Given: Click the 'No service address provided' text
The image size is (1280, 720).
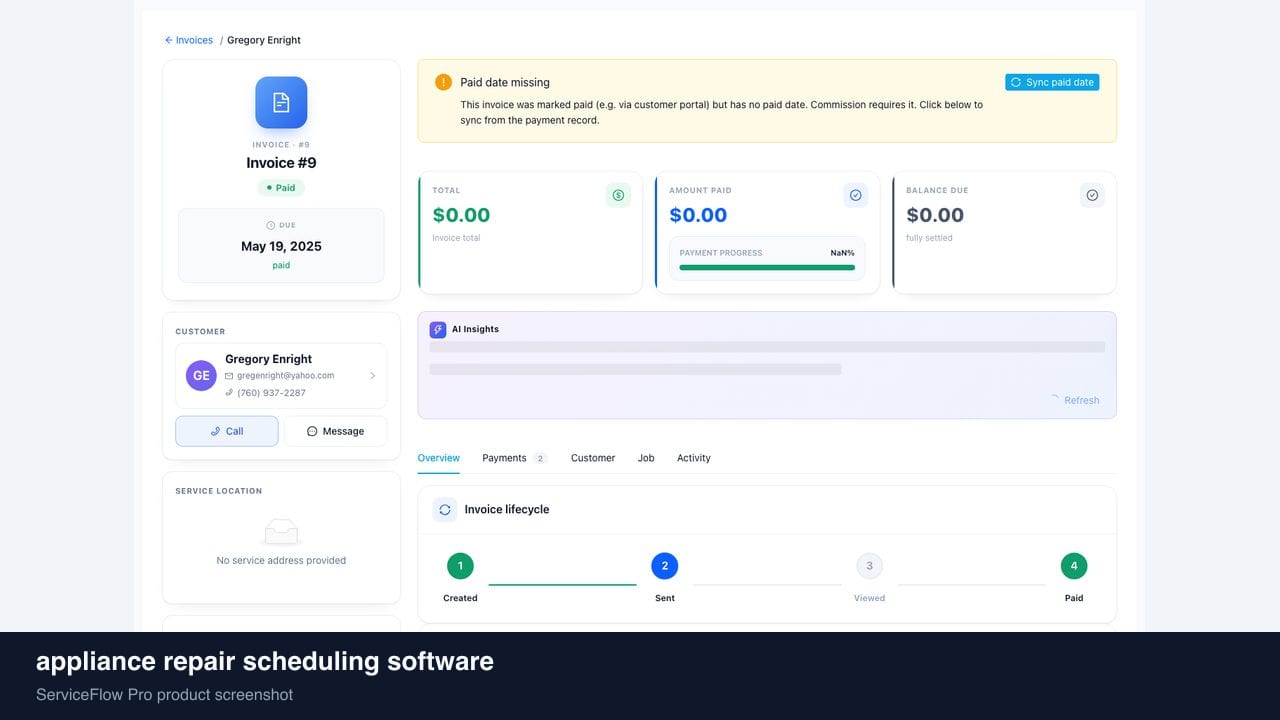Looking at the screenshot, I should 281,561.
